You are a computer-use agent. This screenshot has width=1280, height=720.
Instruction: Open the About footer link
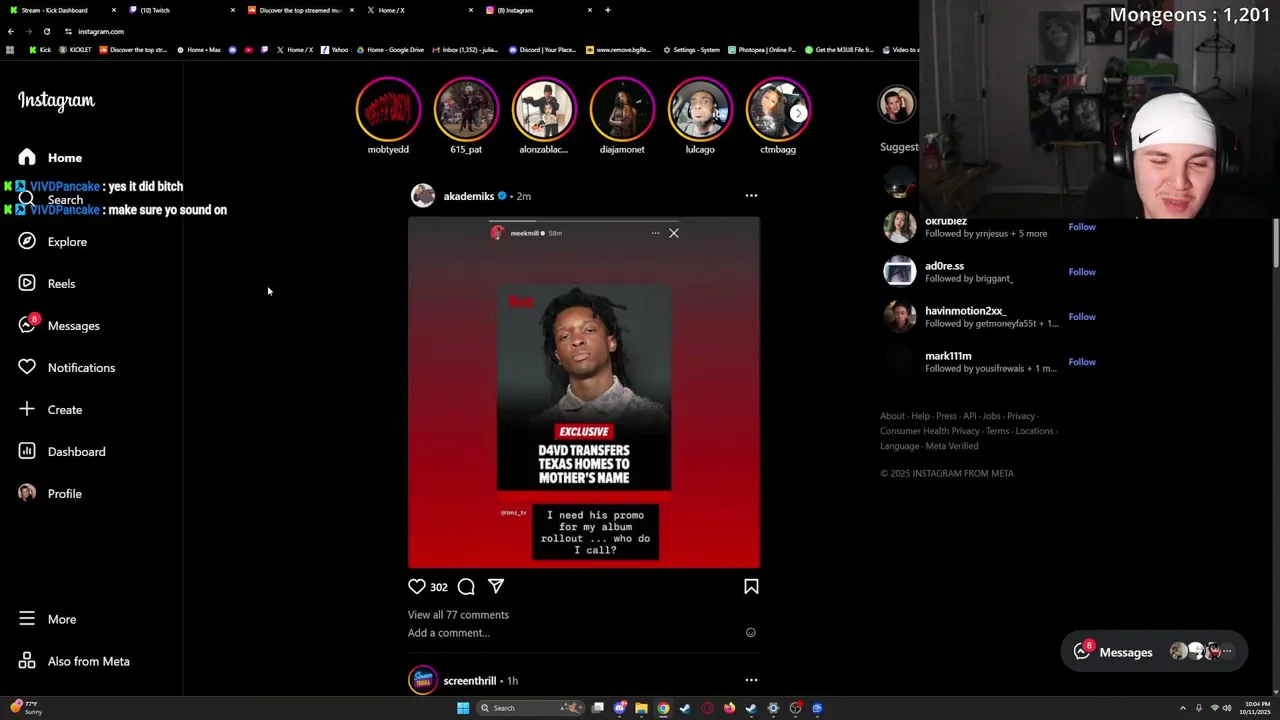pyautogui.click(x=892, y=416)
